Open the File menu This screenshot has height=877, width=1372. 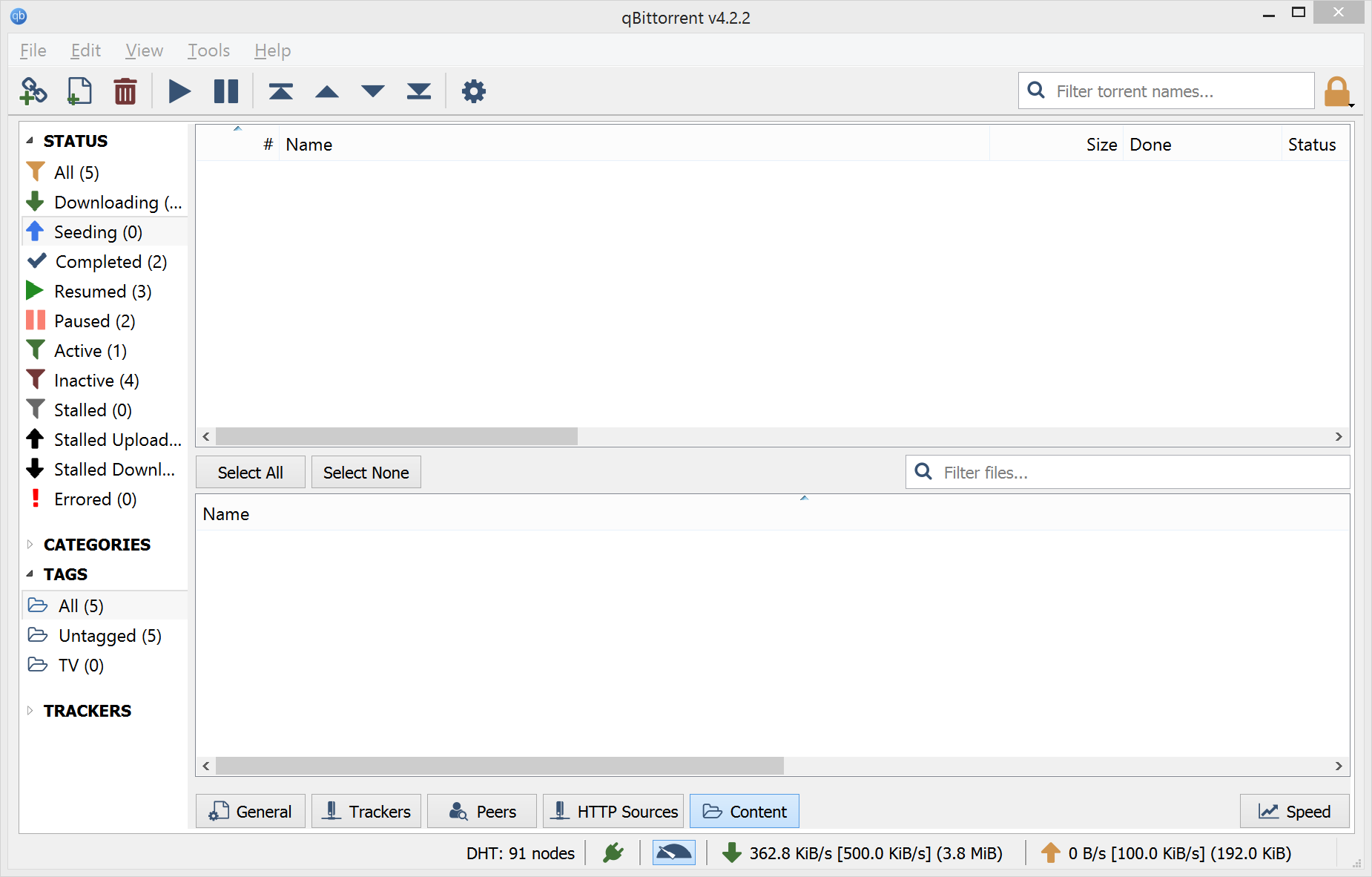tap(33, 50)
